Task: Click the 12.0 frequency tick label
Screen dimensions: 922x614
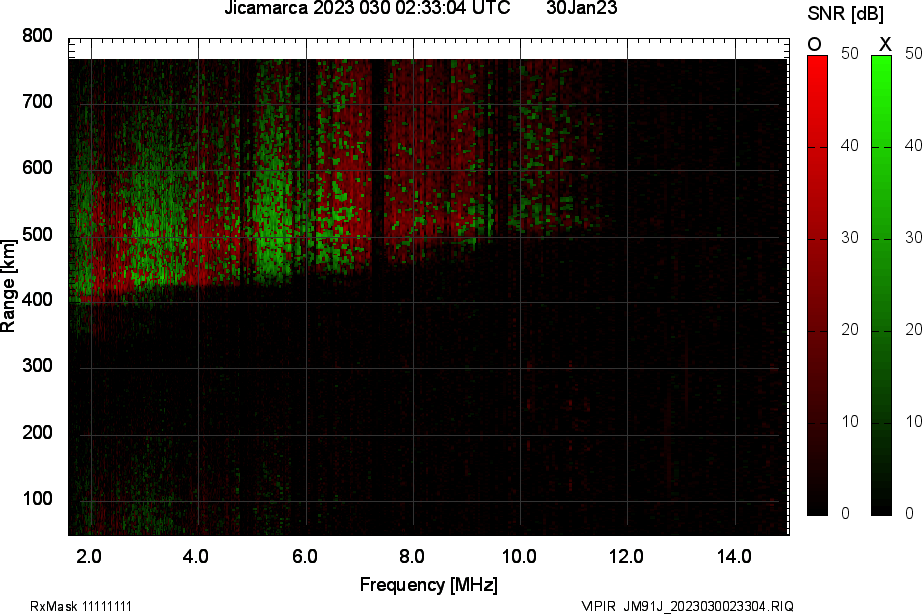Action: click(x=627, y=555)
